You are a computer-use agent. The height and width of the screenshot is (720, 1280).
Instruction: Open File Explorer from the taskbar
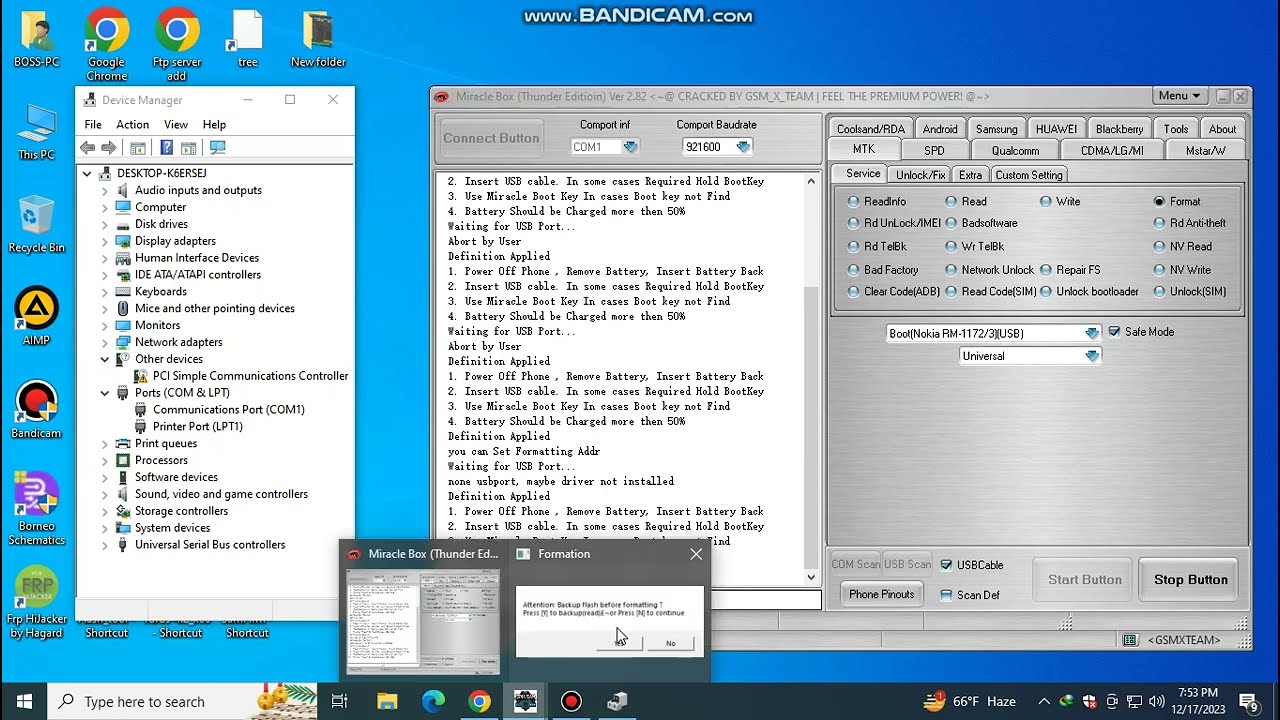[387, 701]
